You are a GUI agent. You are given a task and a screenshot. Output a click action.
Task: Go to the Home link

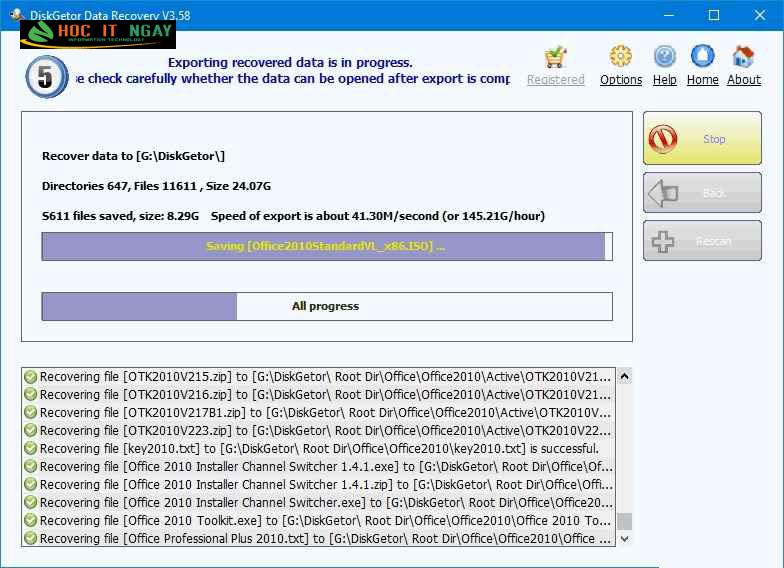(x=702, y=80)
